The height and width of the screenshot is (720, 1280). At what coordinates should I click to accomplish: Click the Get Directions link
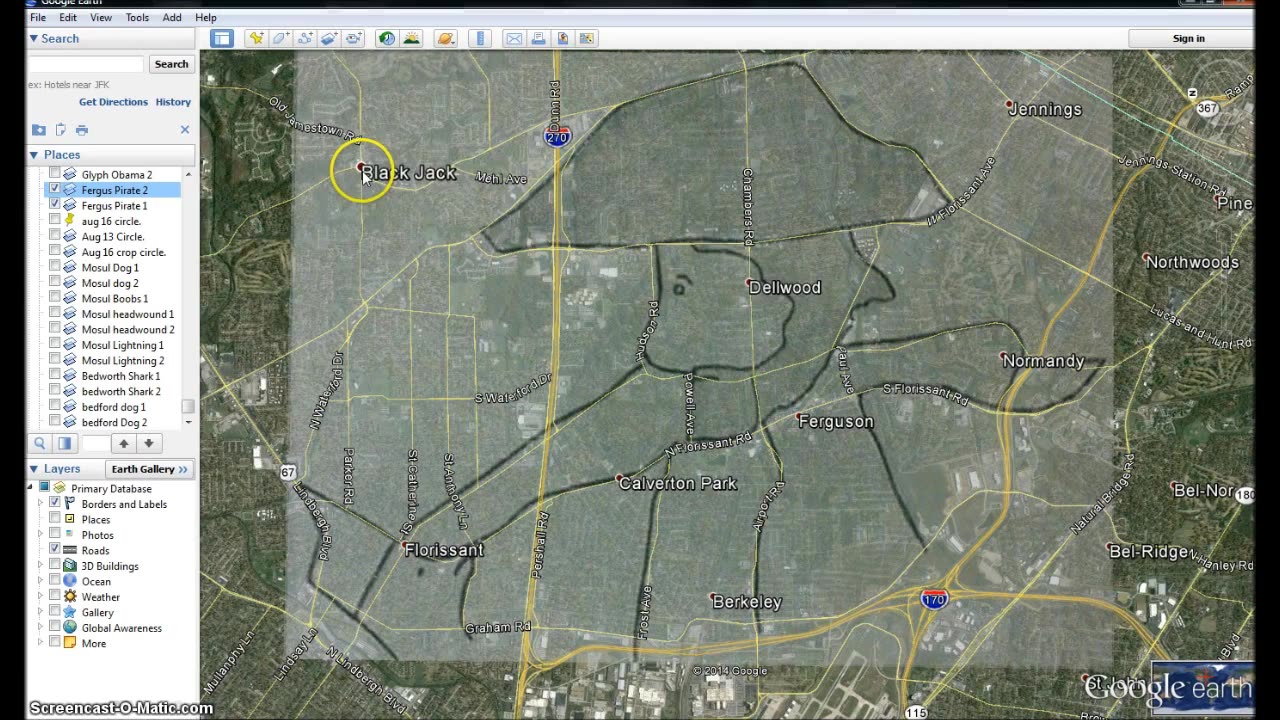[113, 102]
